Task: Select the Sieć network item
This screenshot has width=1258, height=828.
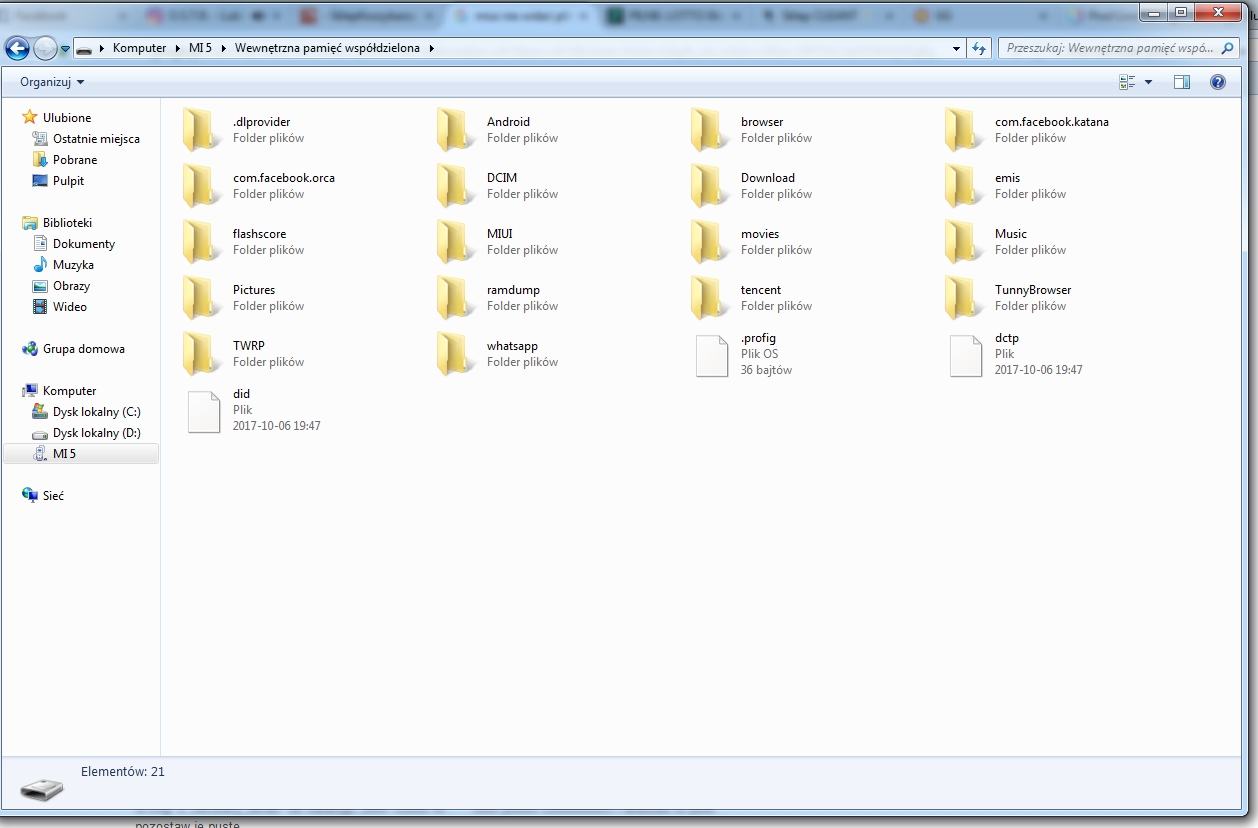Action: pyautogui.click(x=53, y=496)
